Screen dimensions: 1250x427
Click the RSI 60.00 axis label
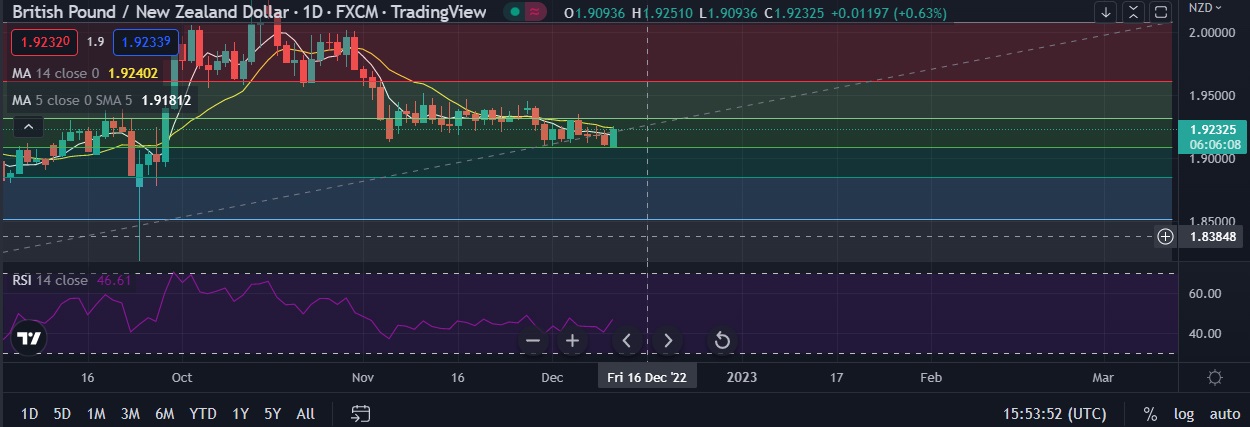click(x=1204, y=294)
